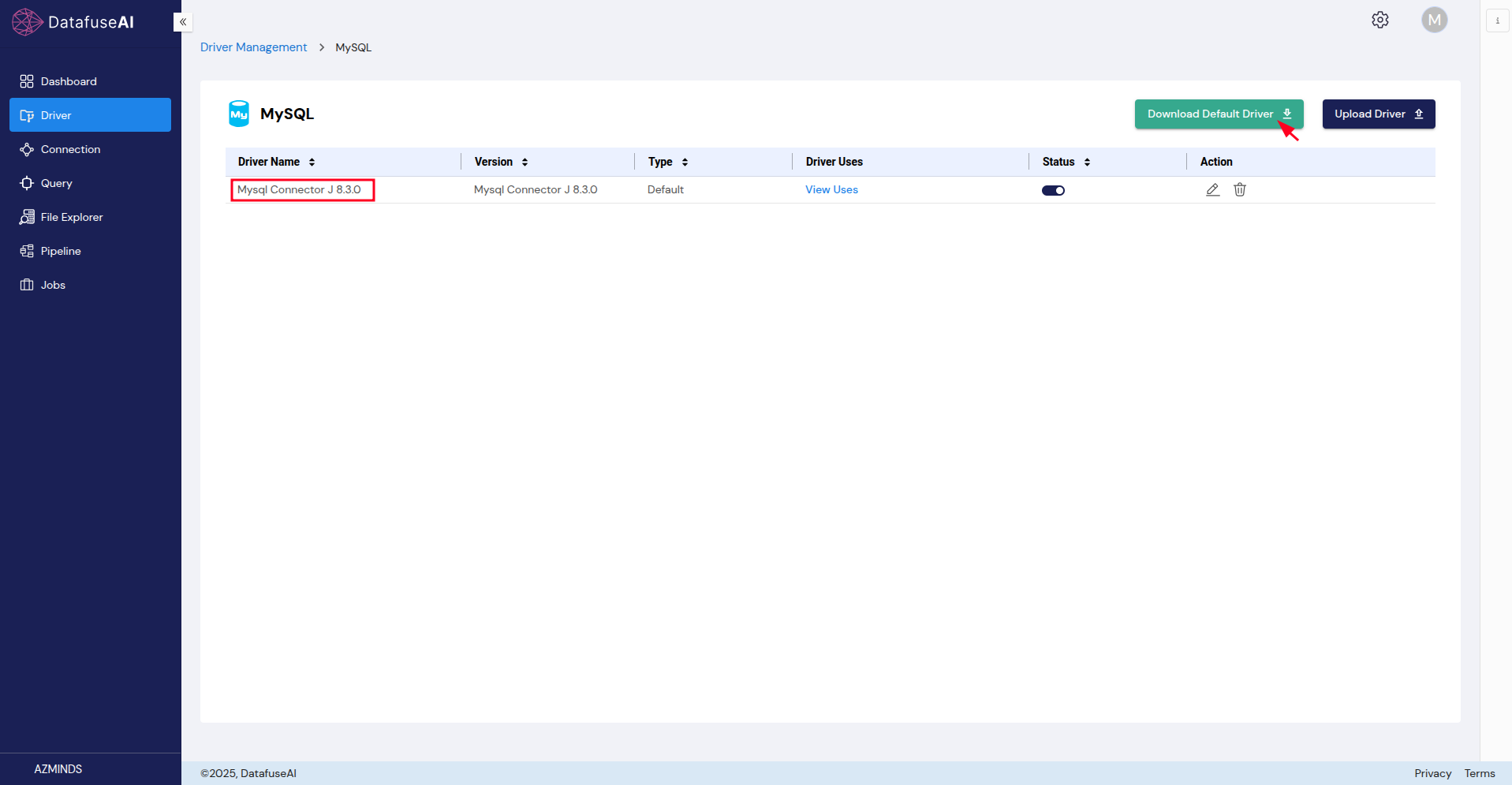Image resolution: width=1512 pixels, height=785 pixels.
Task: Go to Connection in the sidebar
Action: point(70,149)
